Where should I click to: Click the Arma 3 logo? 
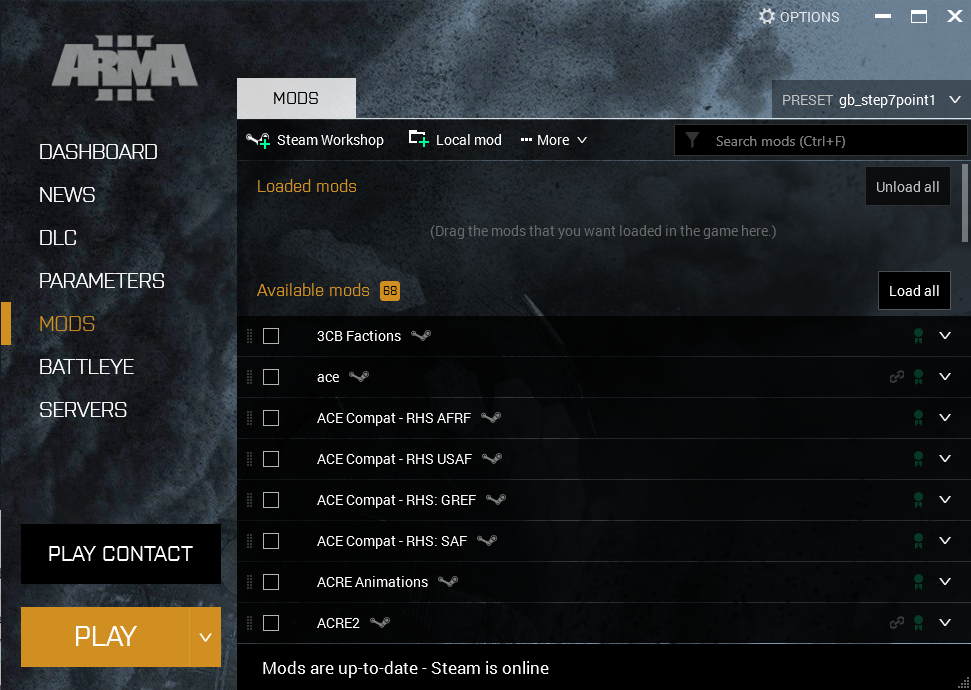(x=124, y=67)
